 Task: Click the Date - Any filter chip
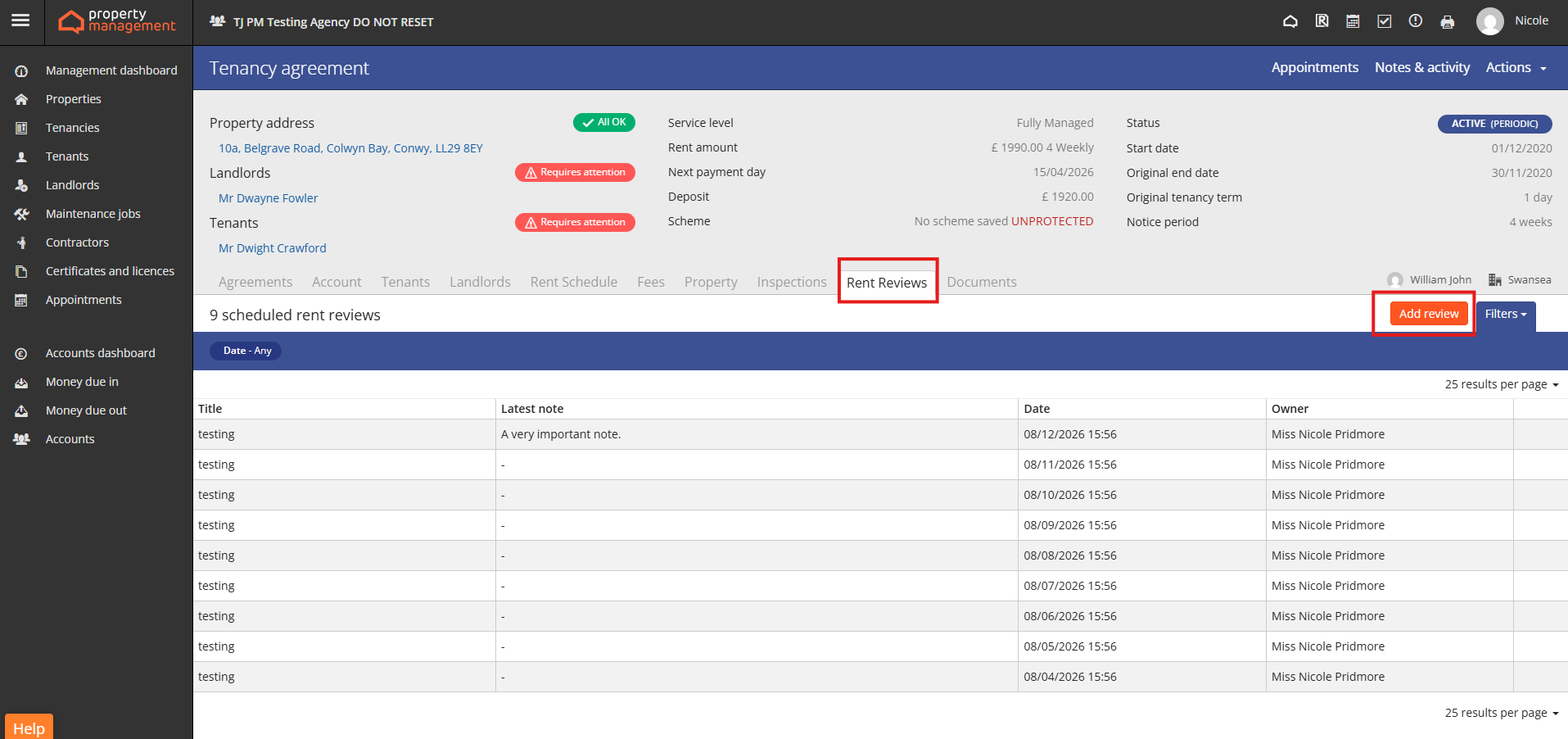click(x=246, y=351)
